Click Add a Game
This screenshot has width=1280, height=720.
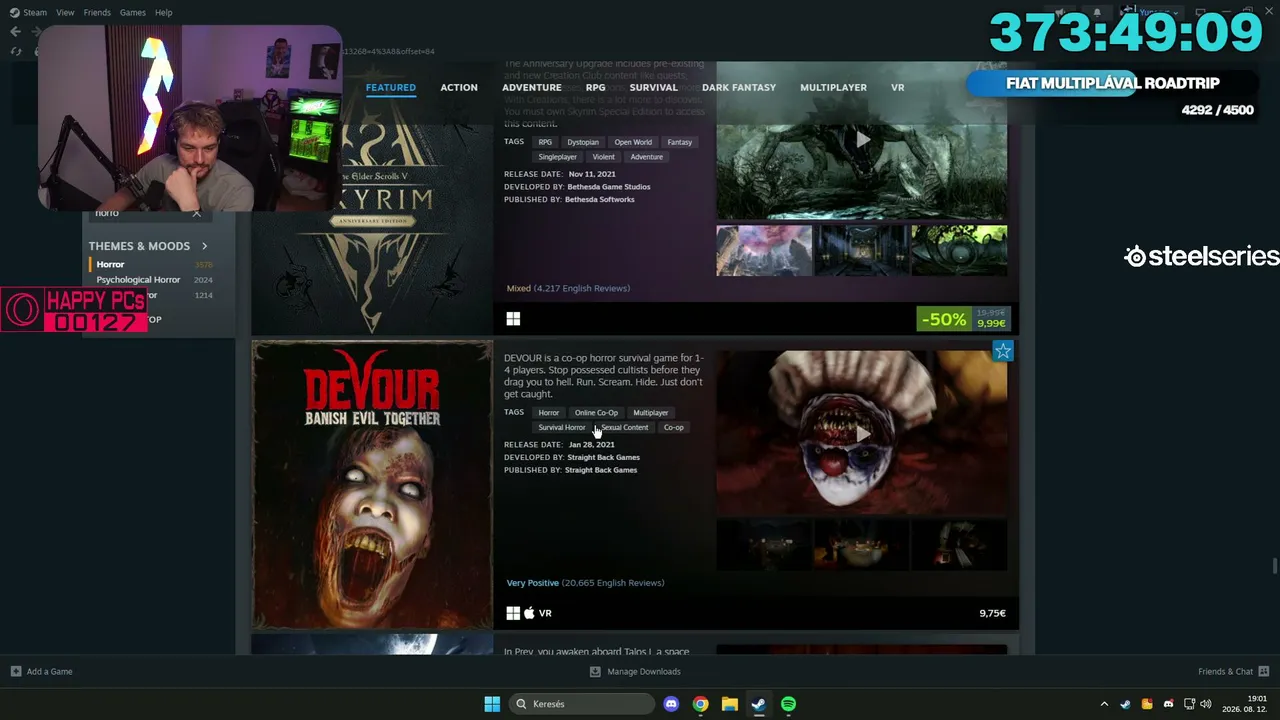click(42, 672)
